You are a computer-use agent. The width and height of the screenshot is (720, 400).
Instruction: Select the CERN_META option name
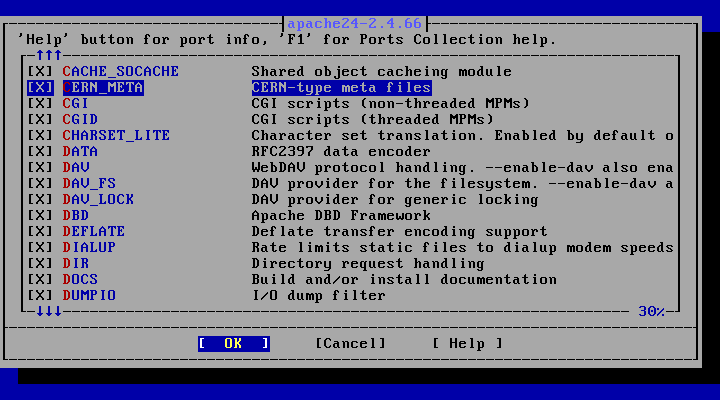[103, 88]
